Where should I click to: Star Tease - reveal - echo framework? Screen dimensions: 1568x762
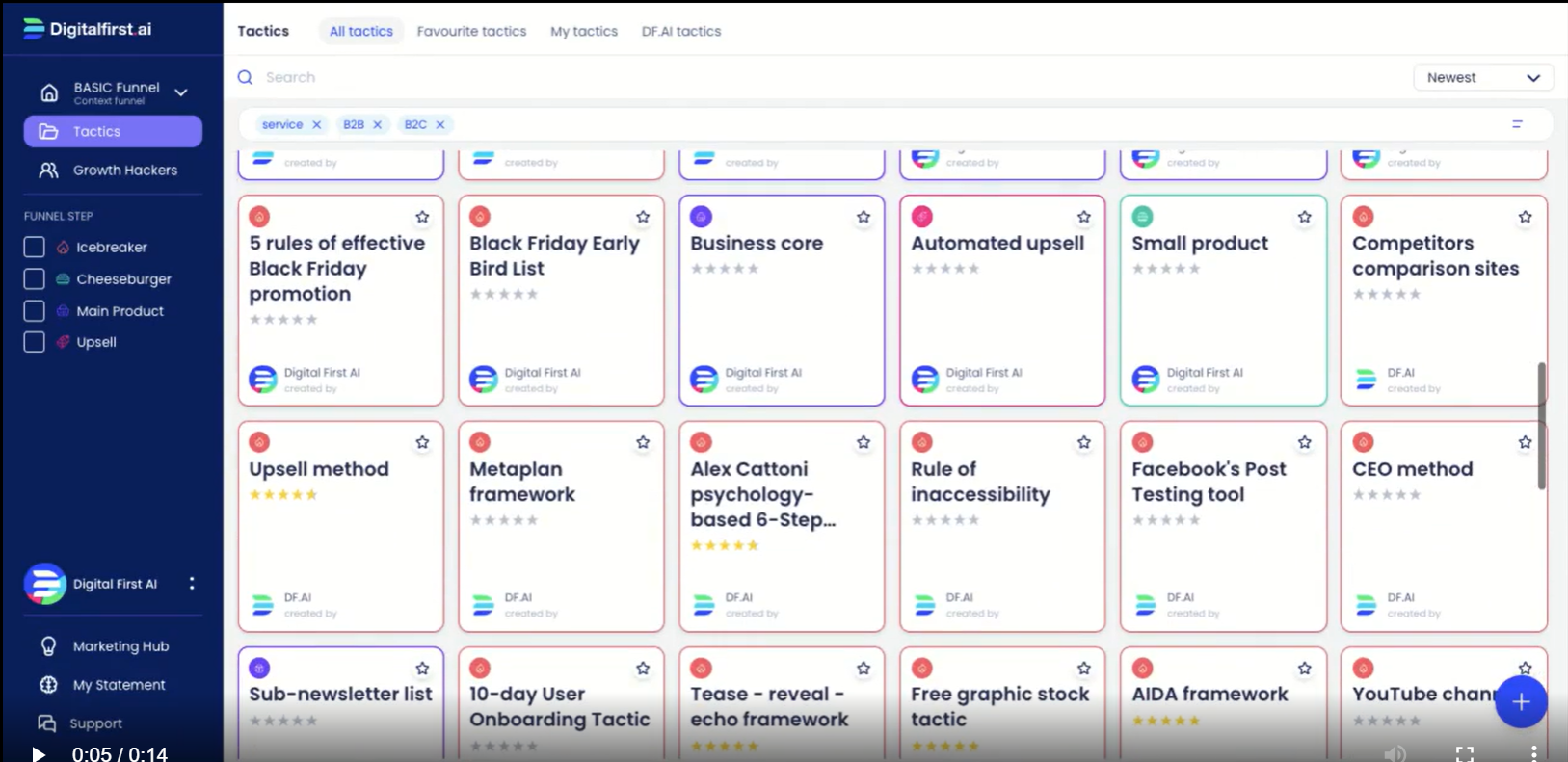(864, 668)
